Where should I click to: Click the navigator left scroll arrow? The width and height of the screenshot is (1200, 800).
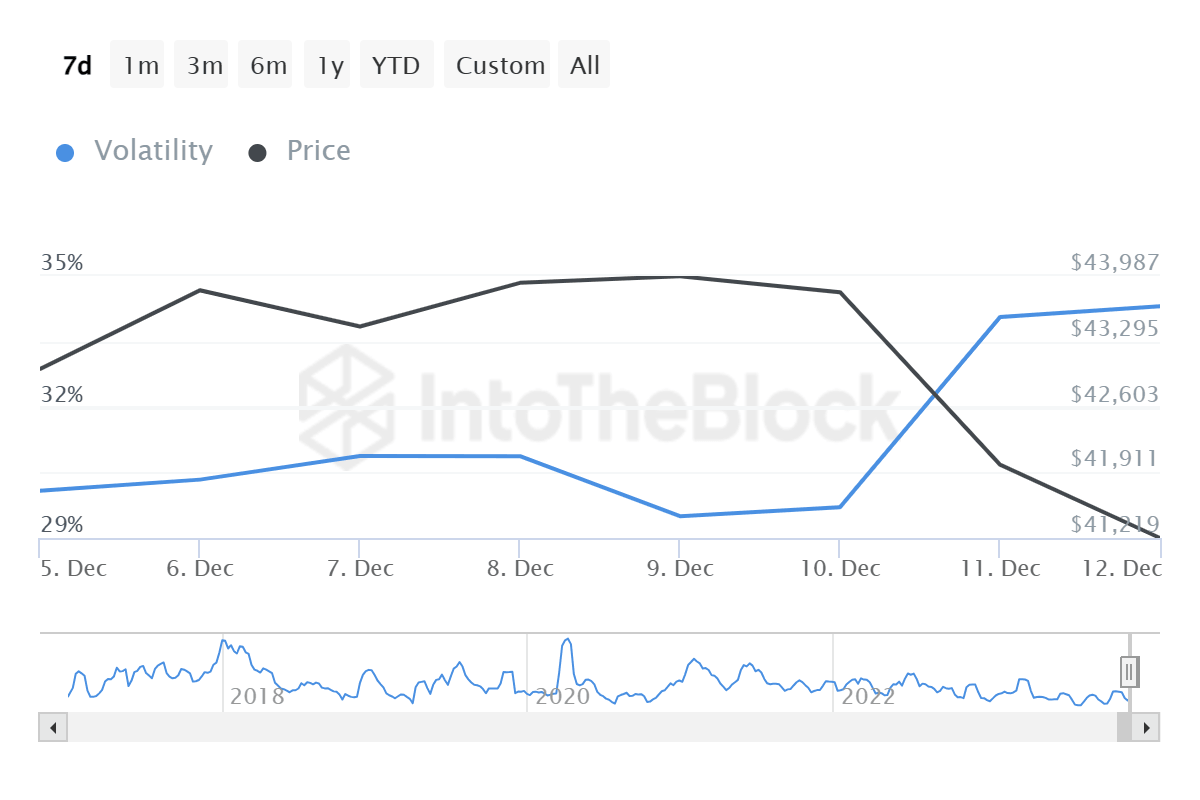(53, 727)
